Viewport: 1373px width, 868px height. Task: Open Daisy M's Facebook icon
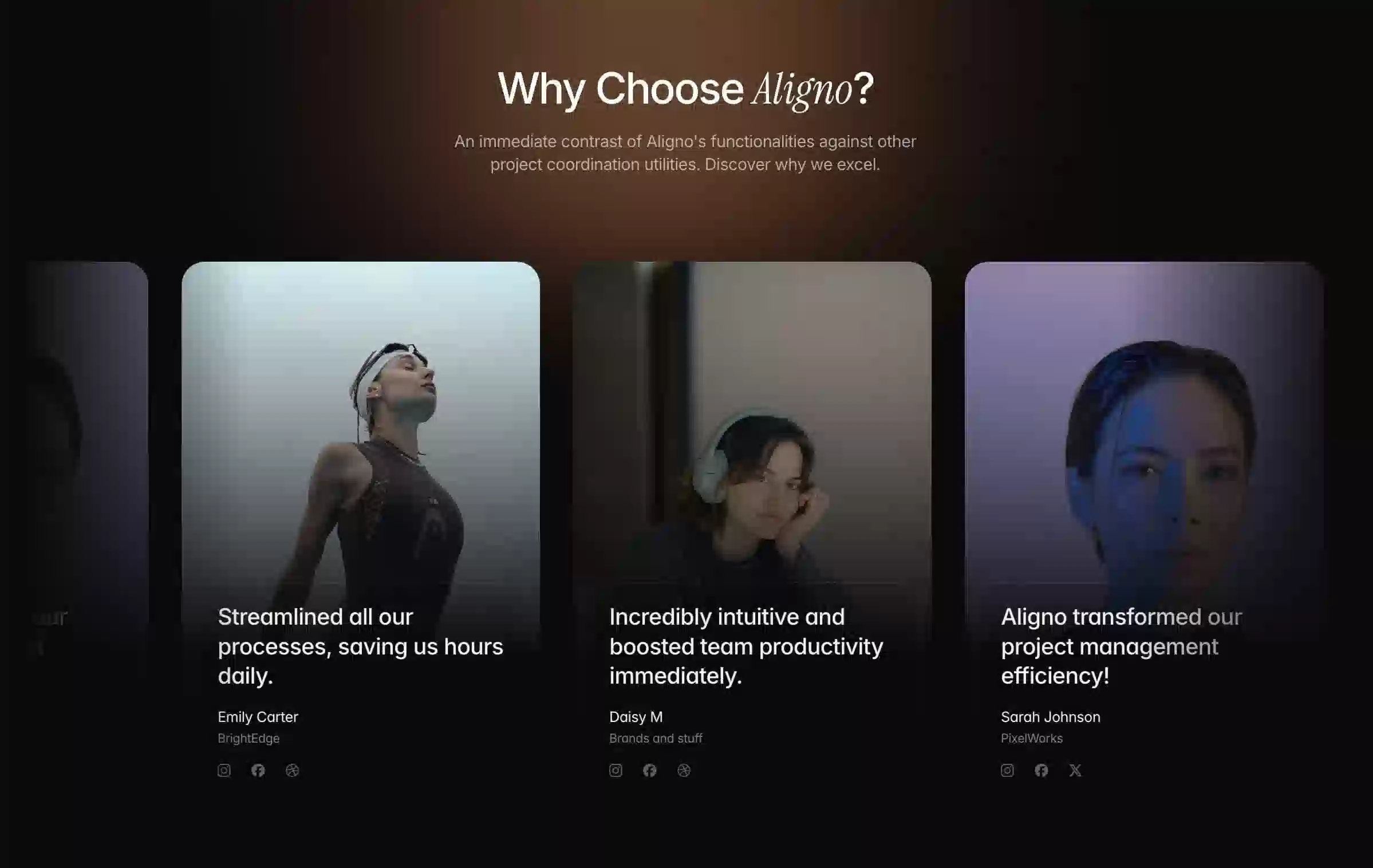650,770
